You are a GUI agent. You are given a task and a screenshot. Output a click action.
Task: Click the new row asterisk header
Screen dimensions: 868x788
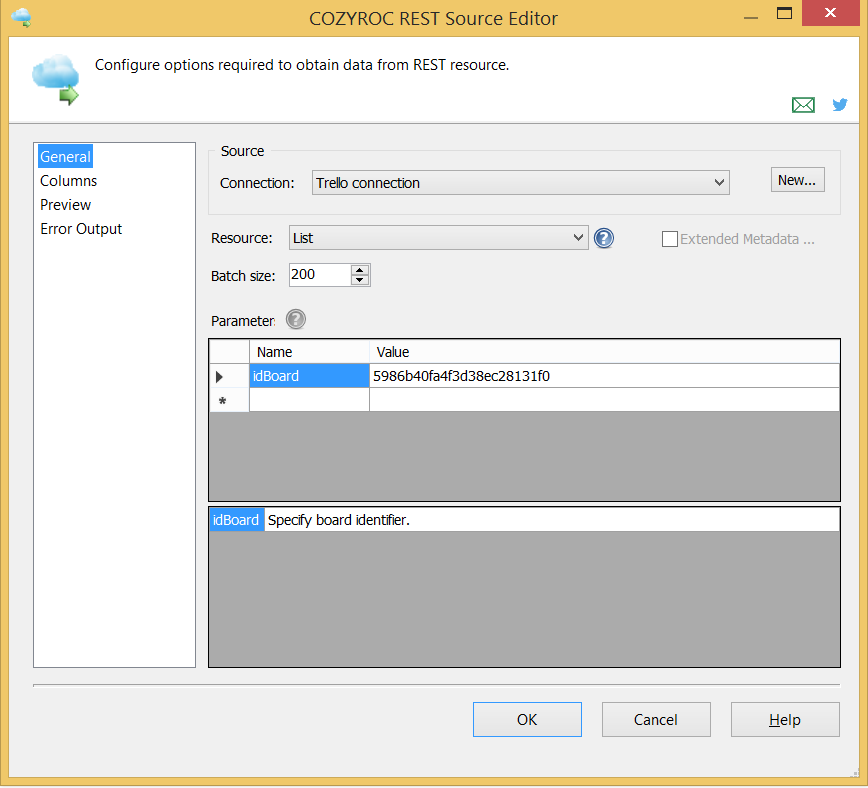[x=229, y=400]
